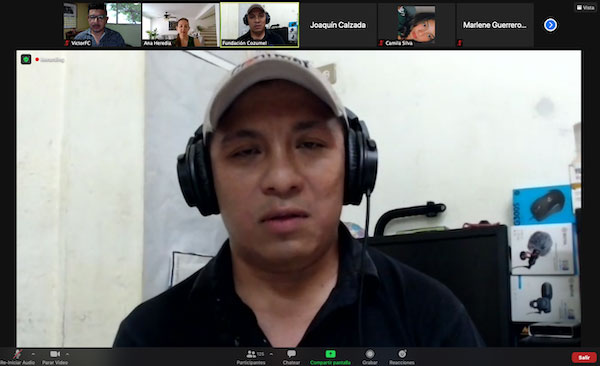
Task: Select the Joaquín Calzada participant tile
Action: pos(338,25)
